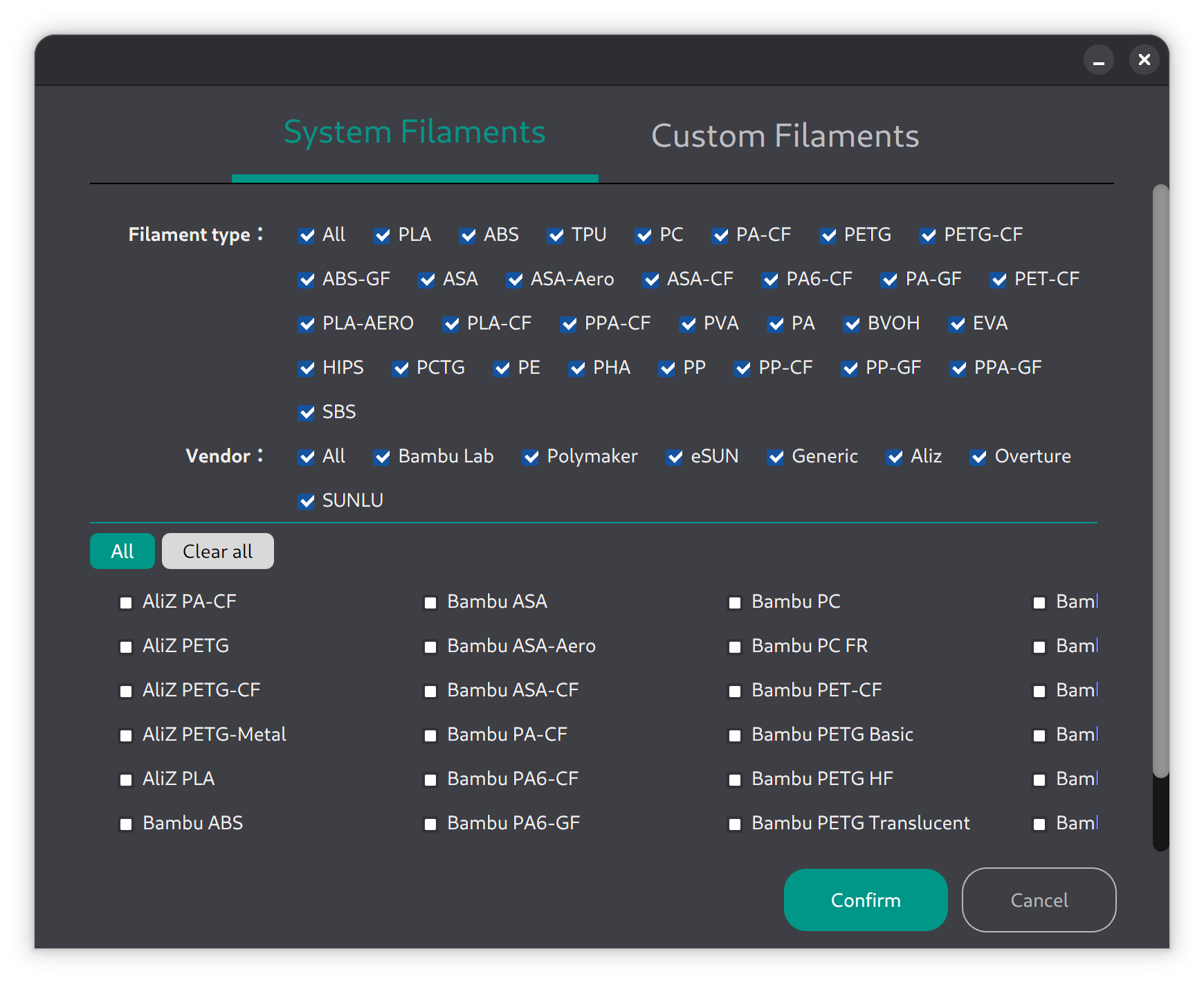Disable the ASA-Aero filament type

point(515,280)
